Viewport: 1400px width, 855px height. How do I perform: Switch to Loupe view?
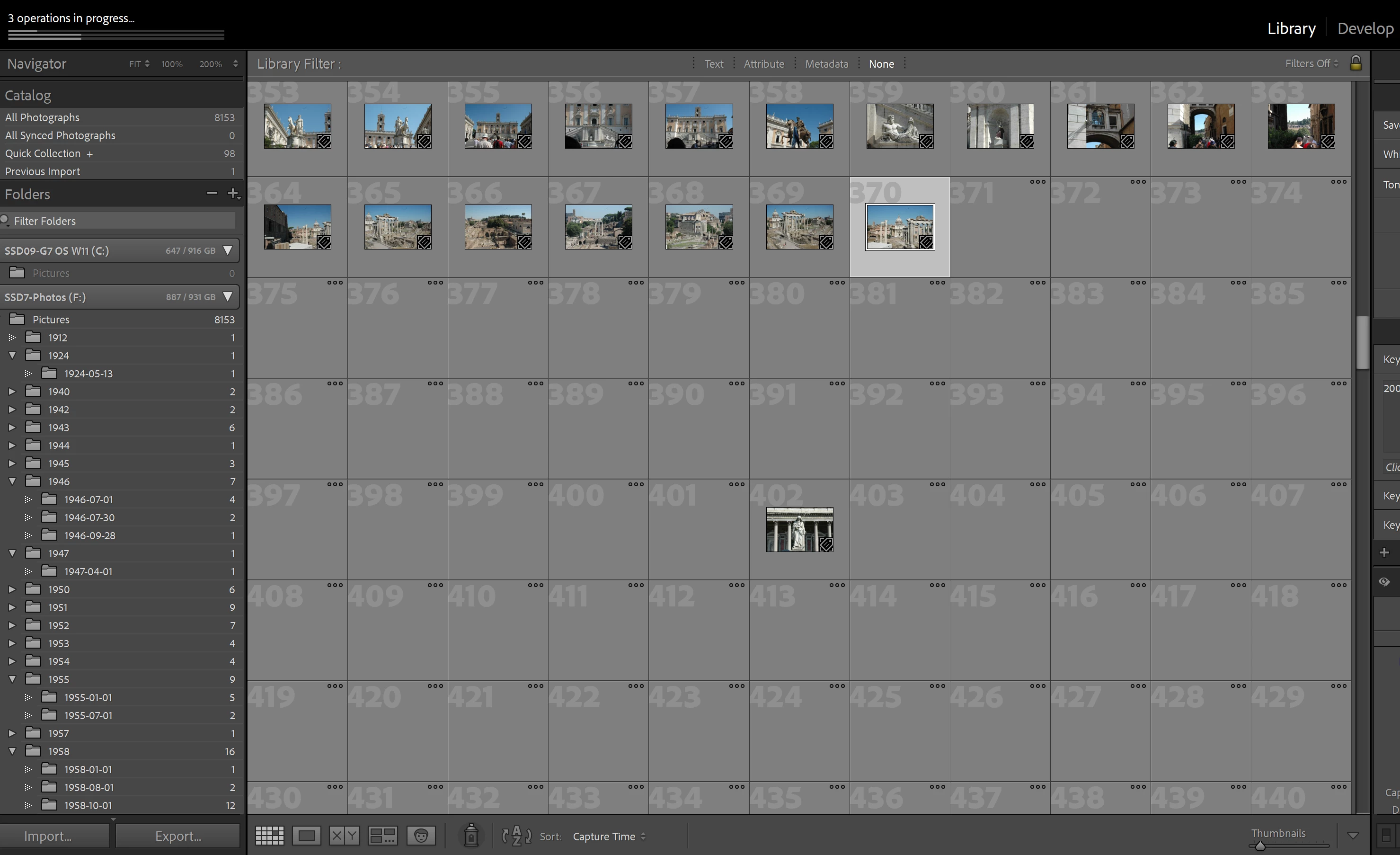[307, 836]
